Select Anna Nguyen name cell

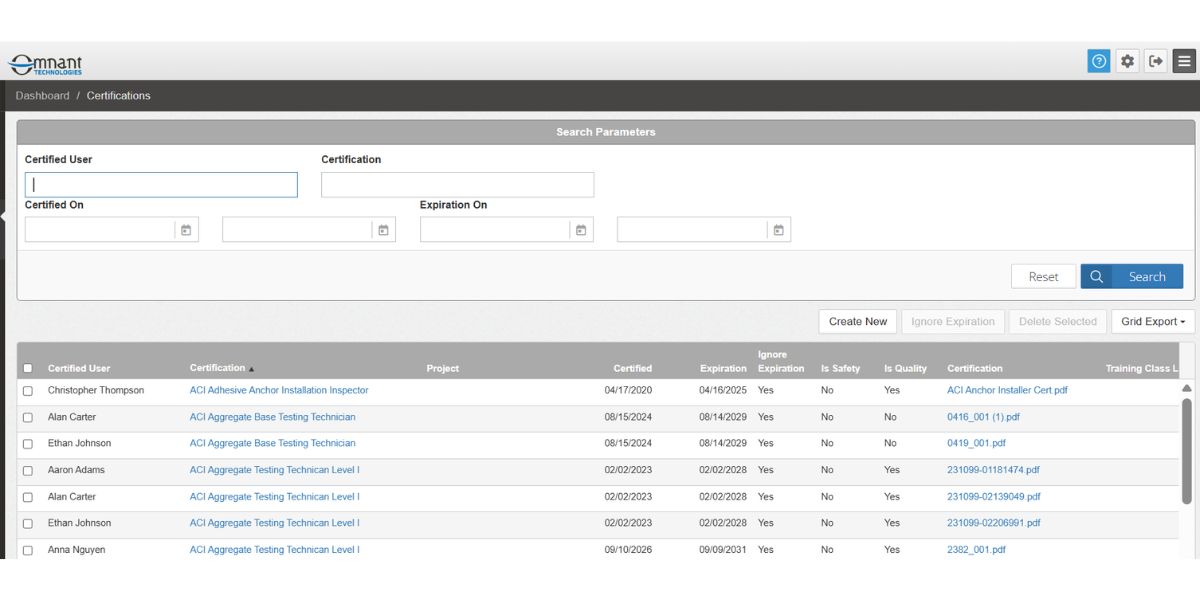point(76,549)
